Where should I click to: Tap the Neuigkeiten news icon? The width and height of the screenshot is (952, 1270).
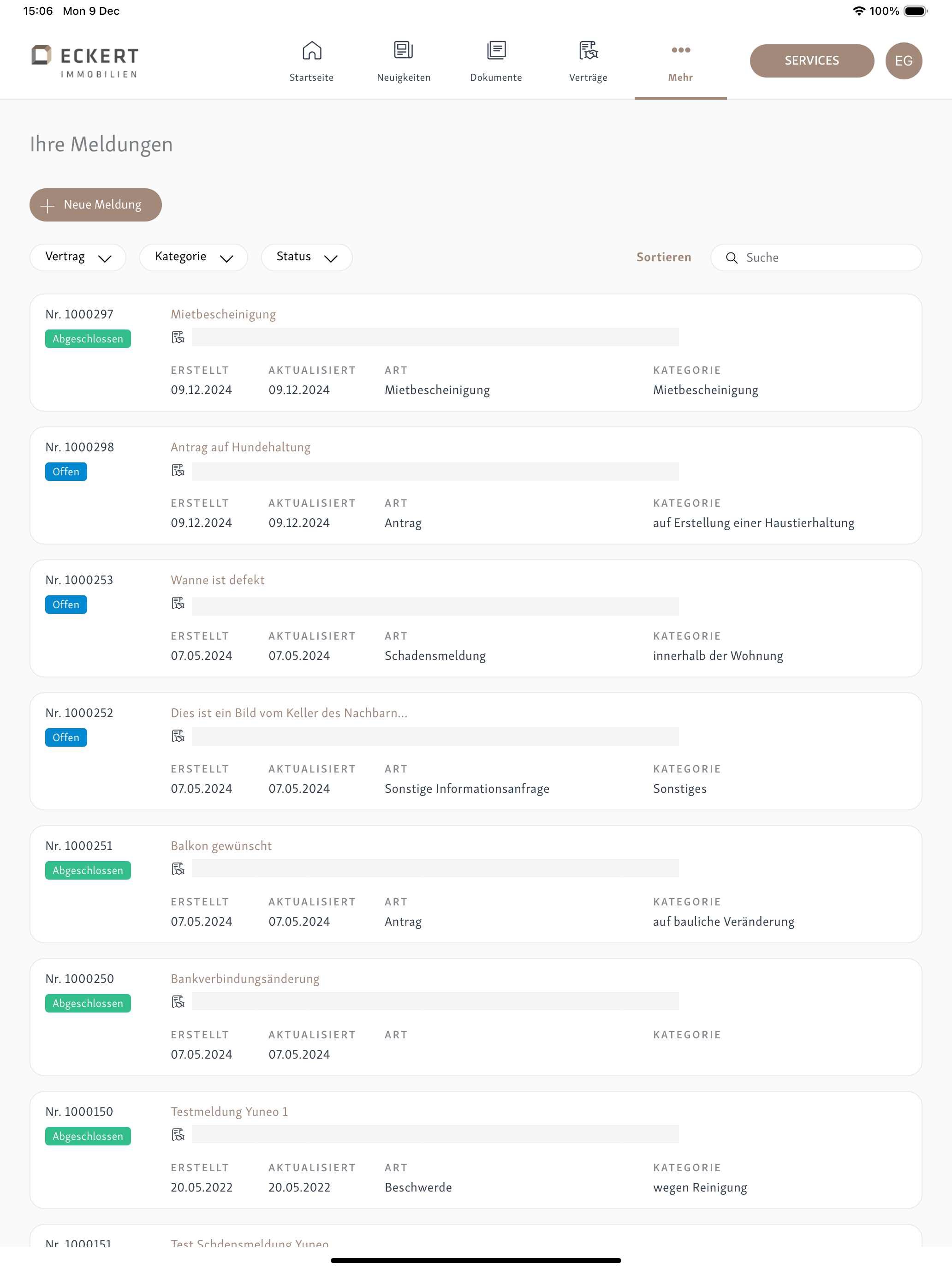point(404,50)
